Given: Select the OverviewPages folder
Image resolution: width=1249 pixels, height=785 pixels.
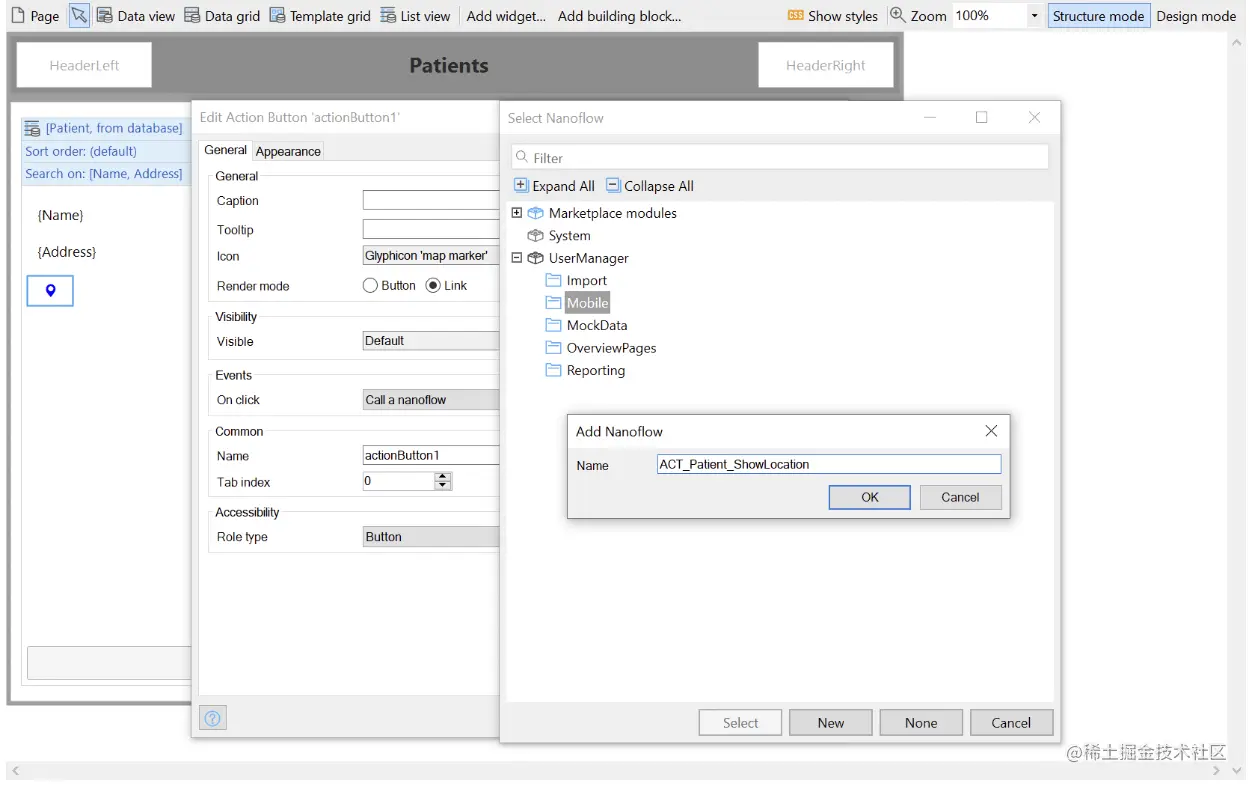Looking at the screenshot, I should tap(611, 348).
